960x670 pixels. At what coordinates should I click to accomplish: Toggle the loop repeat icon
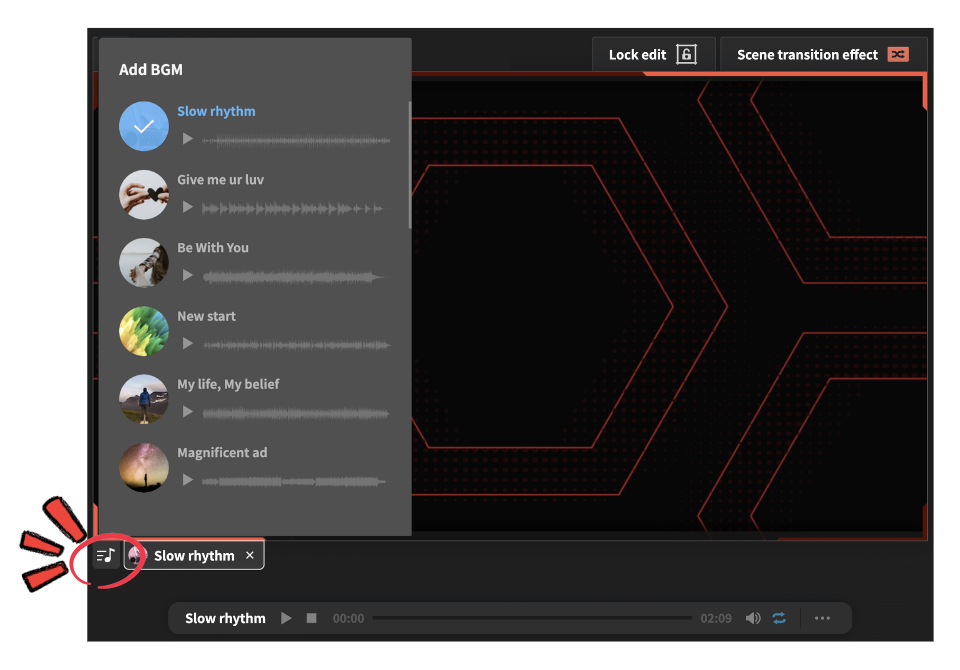pyautogui.click(x=779, y=618)
